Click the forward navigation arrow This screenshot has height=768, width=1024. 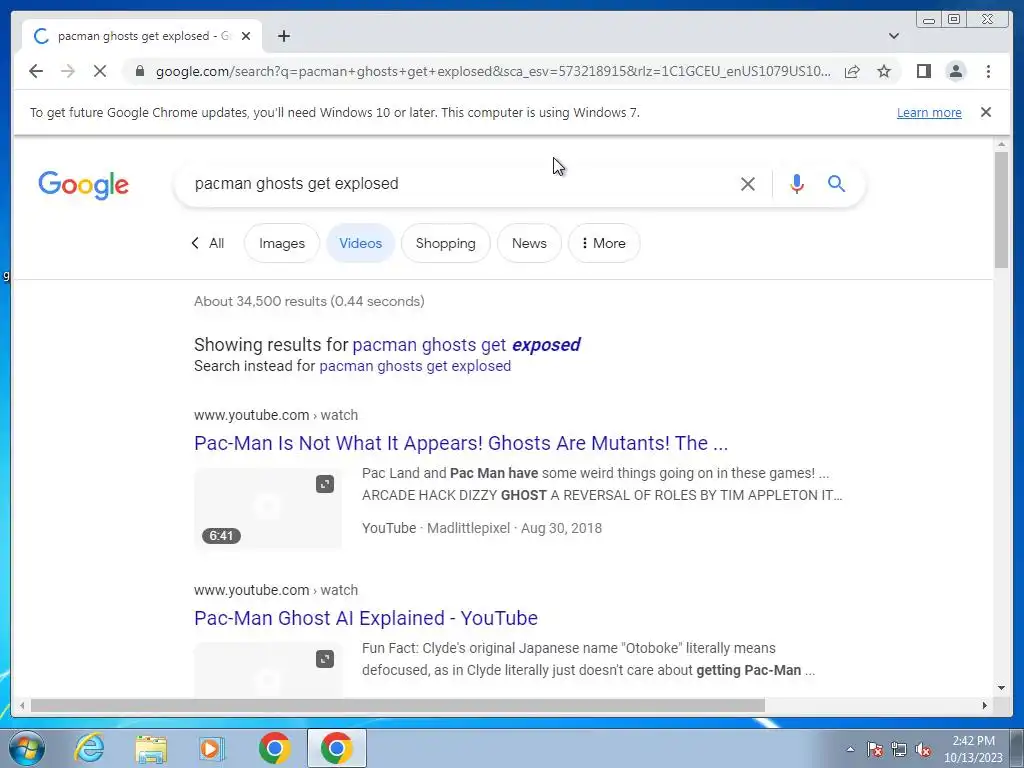pyautogui.click(x=68, y=71)
